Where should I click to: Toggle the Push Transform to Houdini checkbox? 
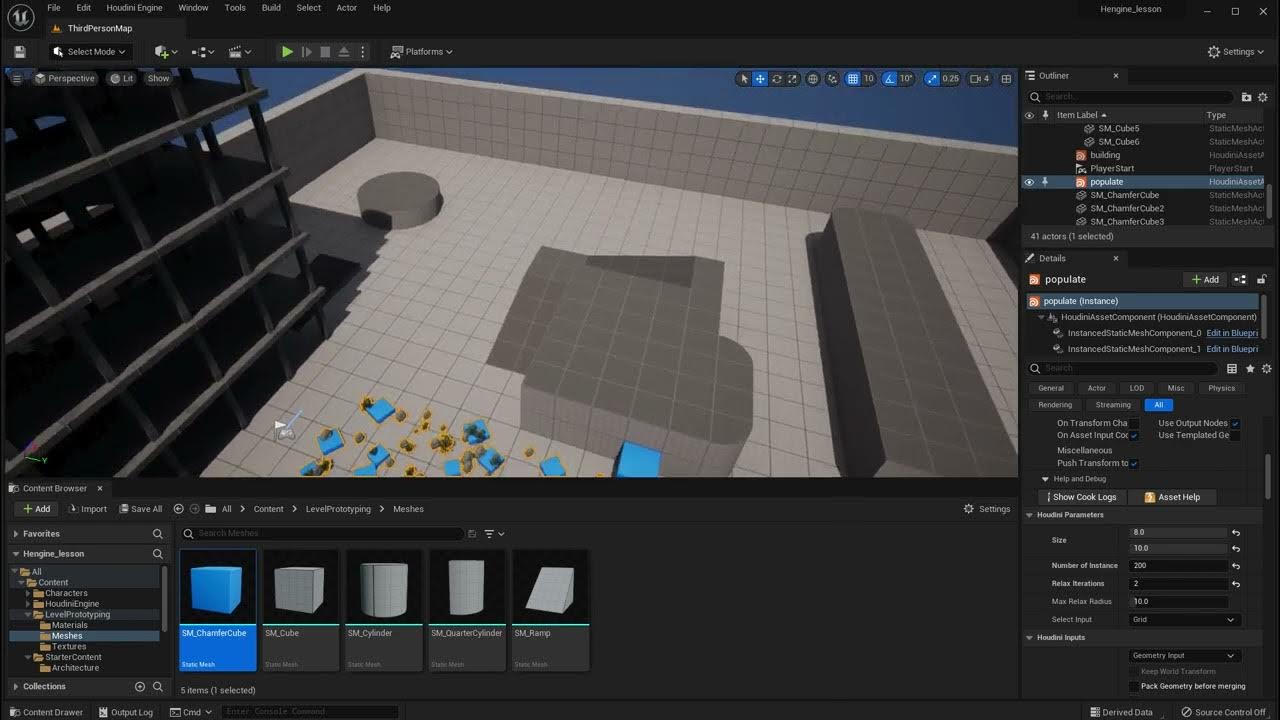(x=1134, y=464)
